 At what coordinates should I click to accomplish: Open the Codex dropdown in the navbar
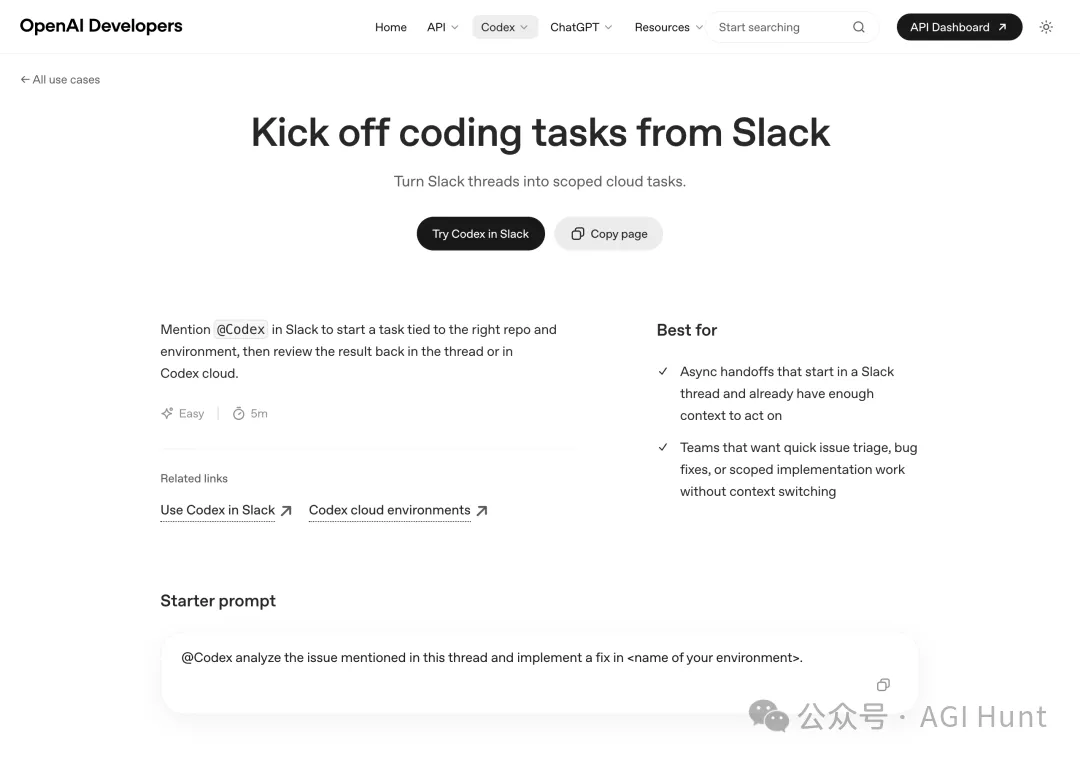pos(504,27)
